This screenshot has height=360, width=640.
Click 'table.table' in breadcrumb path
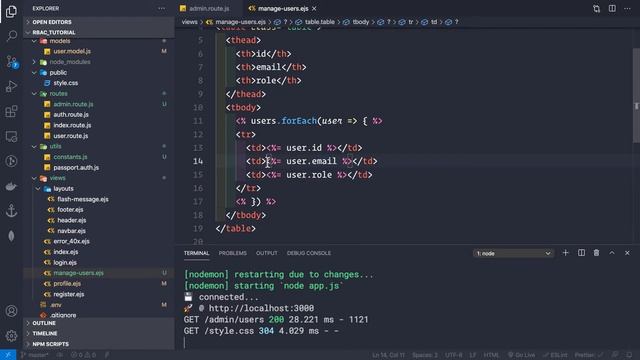tap(319, 22)
